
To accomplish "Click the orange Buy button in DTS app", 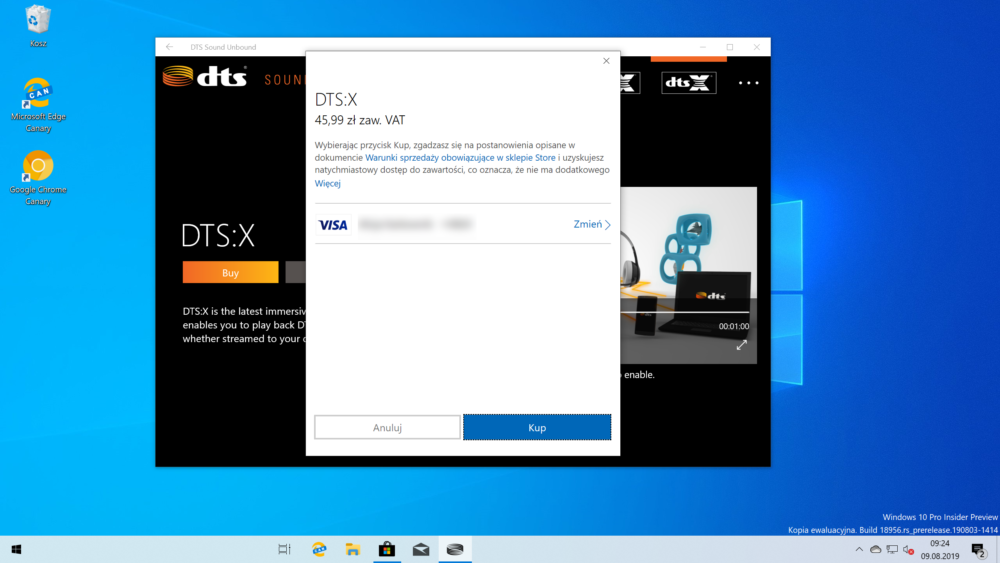I will [x=230, y=272].
